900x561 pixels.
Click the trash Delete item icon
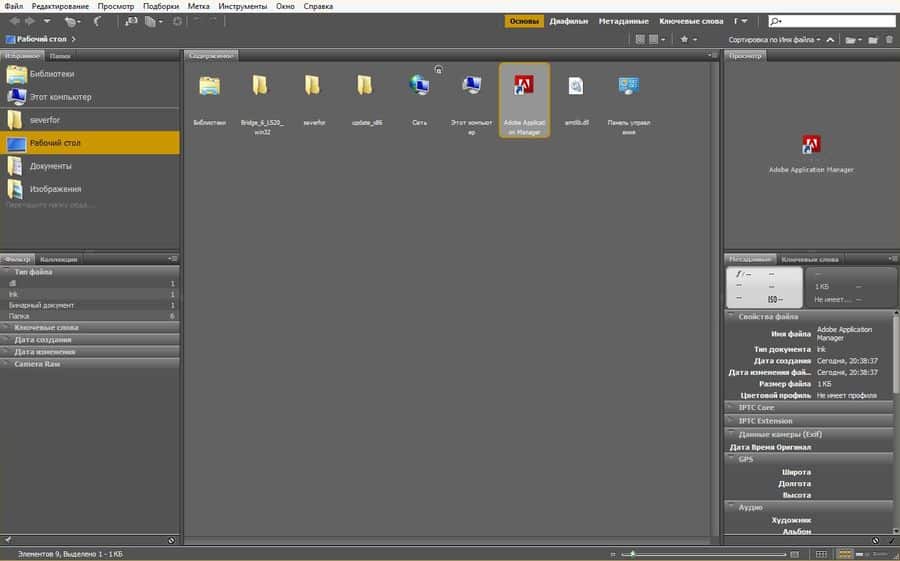point(889,40)
